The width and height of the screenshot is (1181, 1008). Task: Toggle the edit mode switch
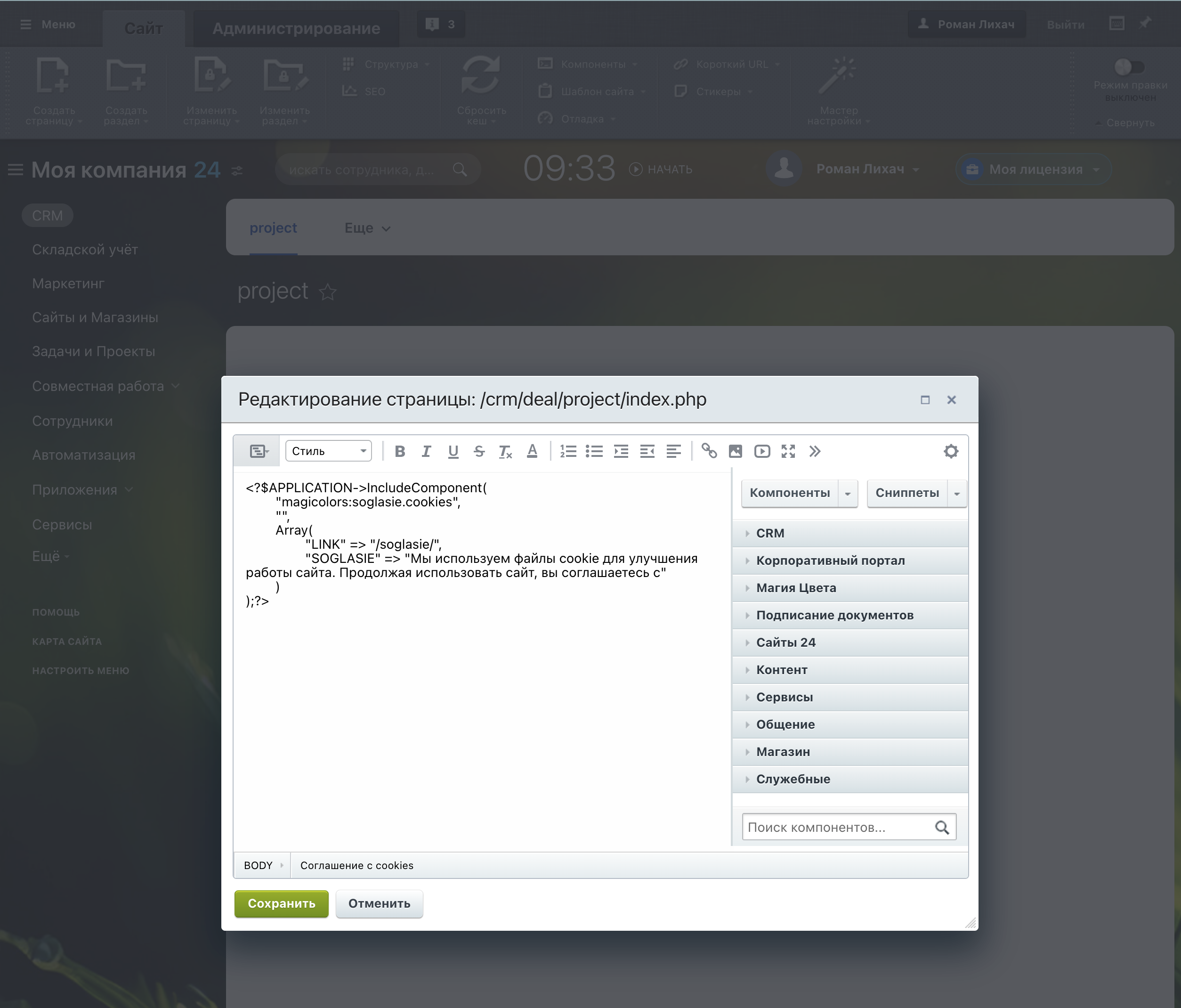pyautogui.click(x=1129, y=67)
